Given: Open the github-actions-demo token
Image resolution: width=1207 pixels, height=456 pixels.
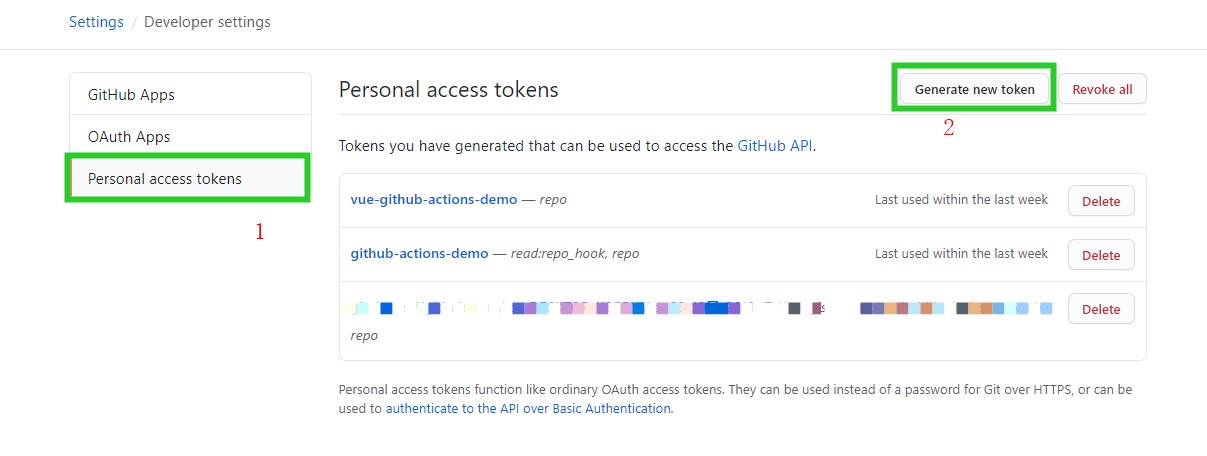Looking at the screenshot, I should point(419,254).
